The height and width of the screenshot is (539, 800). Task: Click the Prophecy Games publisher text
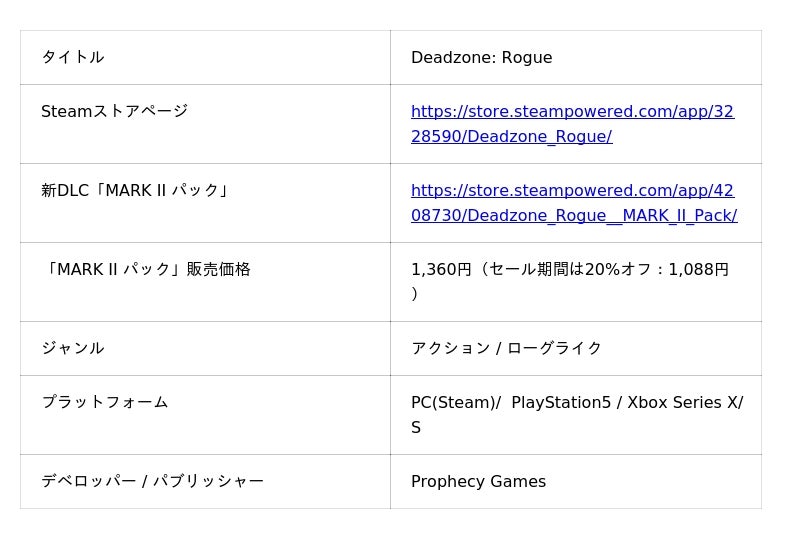(x=478, y=482)
